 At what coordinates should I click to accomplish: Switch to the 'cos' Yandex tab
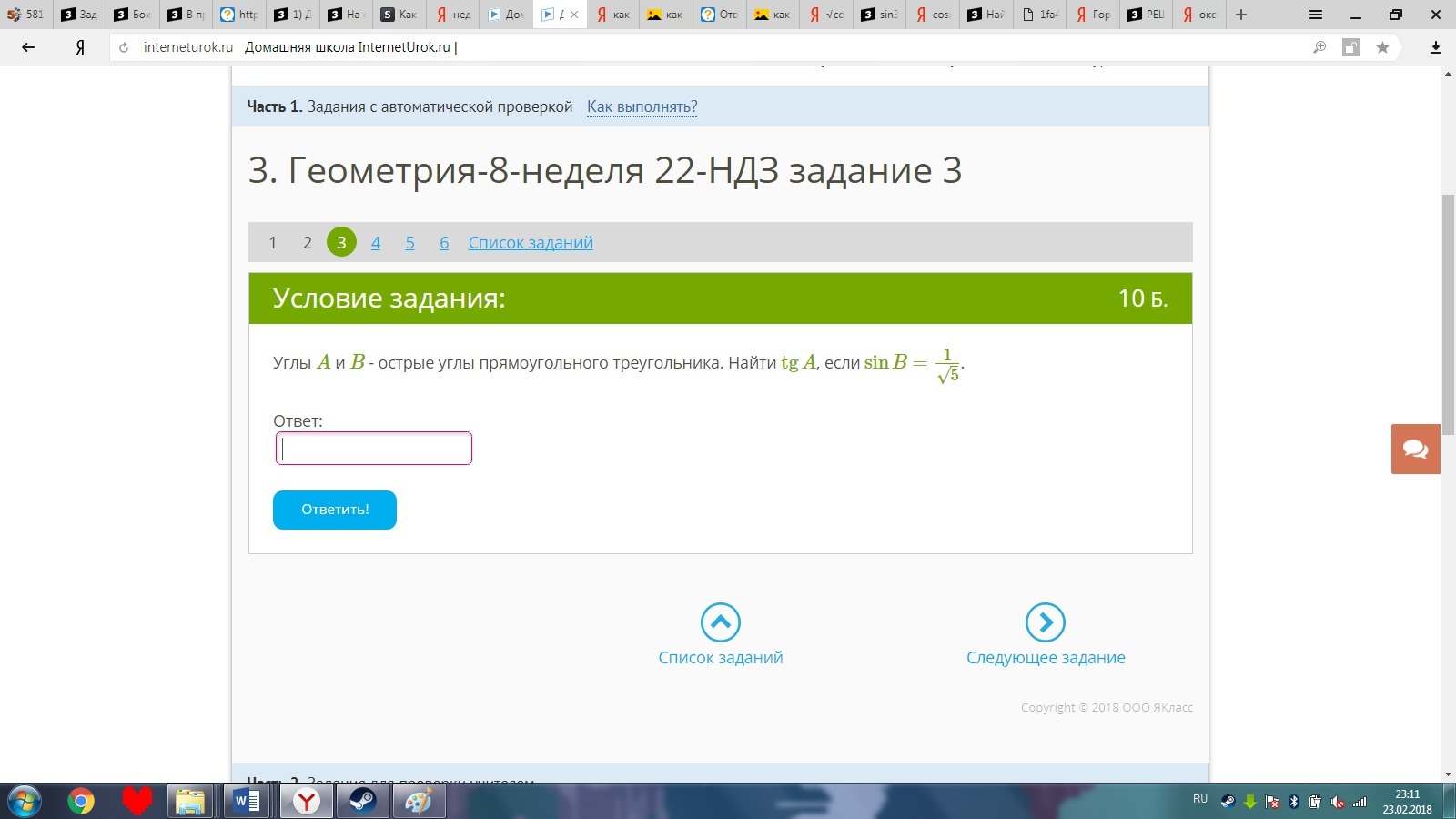(x=933, y=15)
